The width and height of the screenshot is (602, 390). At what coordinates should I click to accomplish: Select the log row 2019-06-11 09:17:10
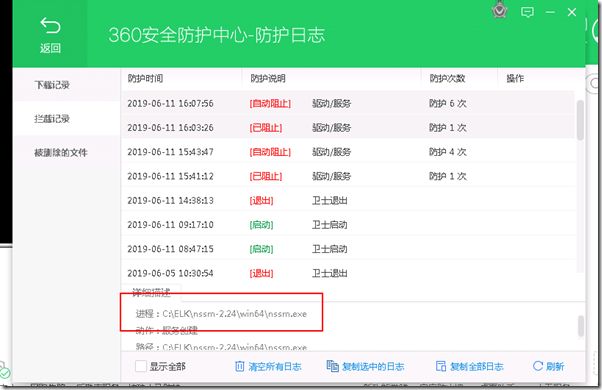pyautogui.click(x=348, y=224)
